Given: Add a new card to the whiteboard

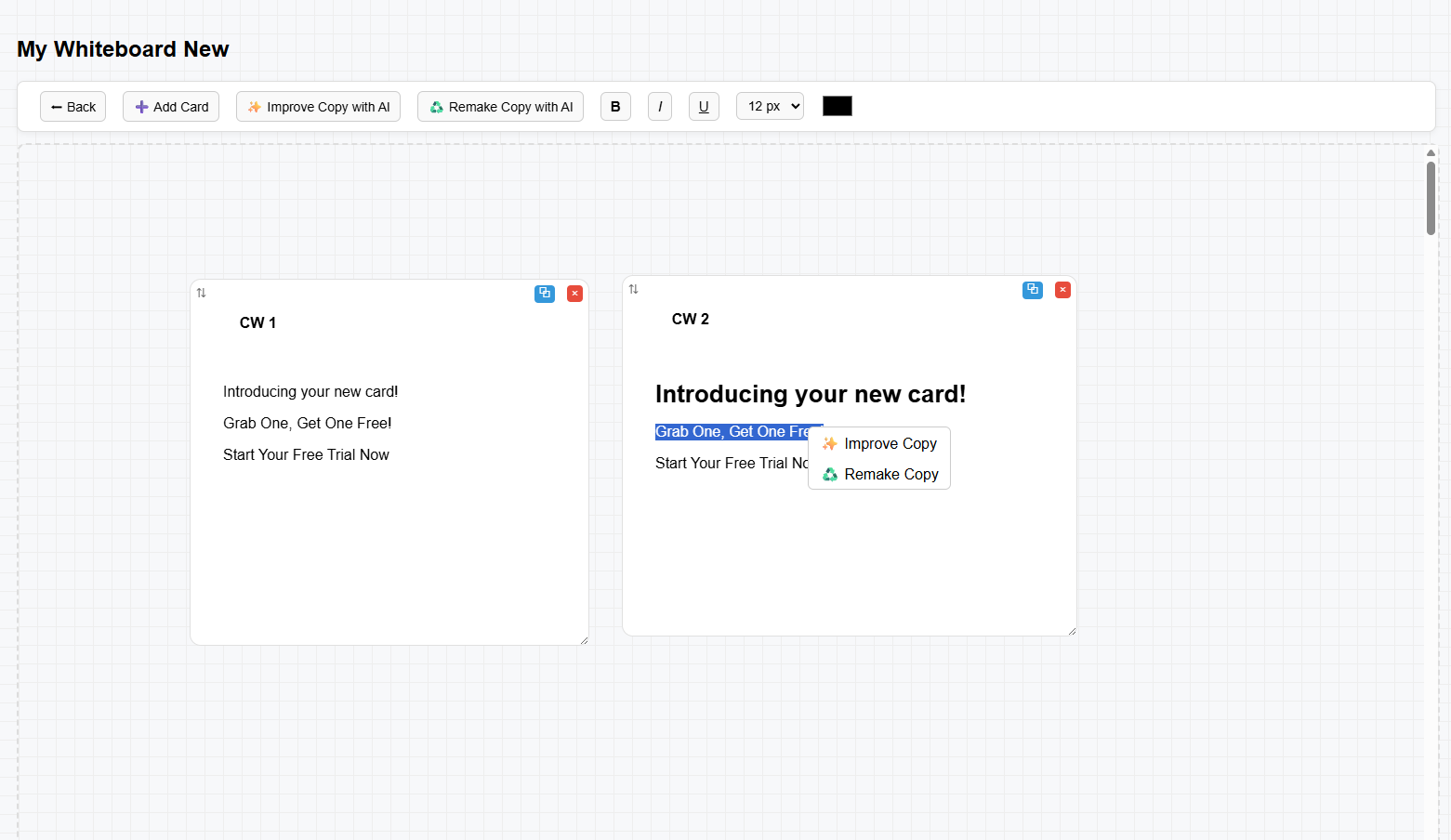Looking at the screenshot, I should (171, 107).
